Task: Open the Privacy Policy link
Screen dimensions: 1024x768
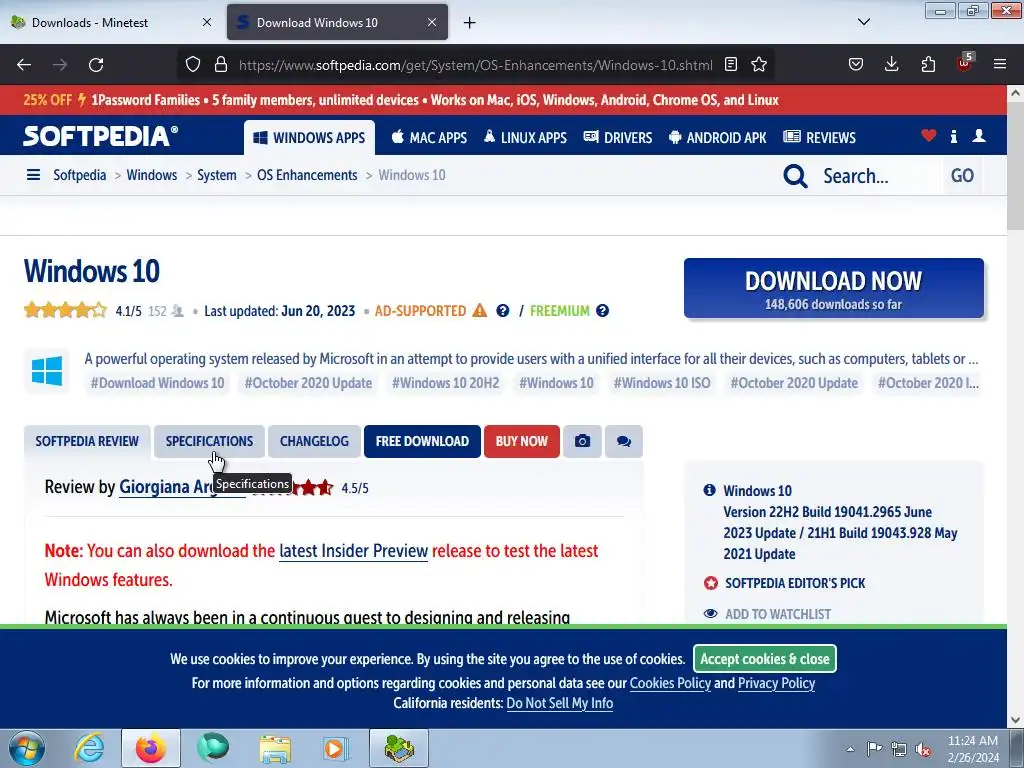Action: click(776, 683)
